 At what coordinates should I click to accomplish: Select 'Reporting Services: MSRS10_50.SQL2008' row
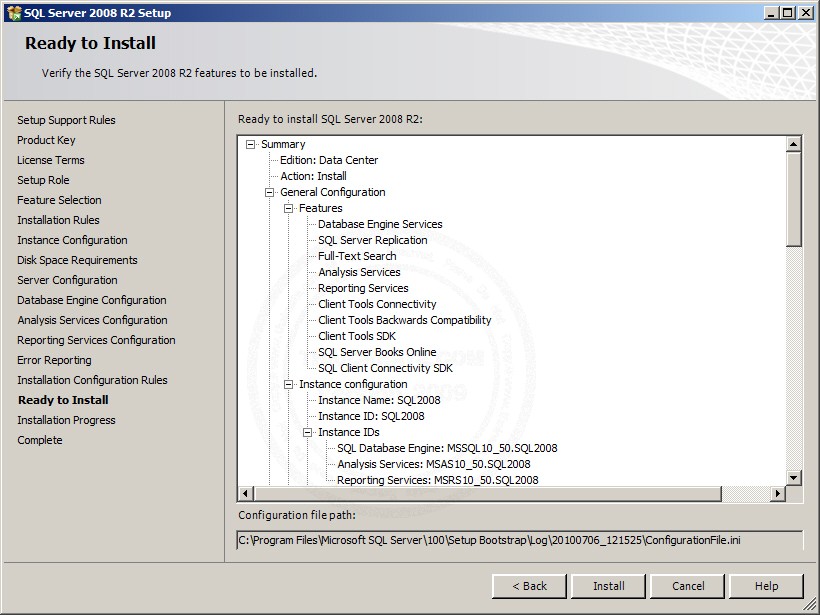coord(438,480)
